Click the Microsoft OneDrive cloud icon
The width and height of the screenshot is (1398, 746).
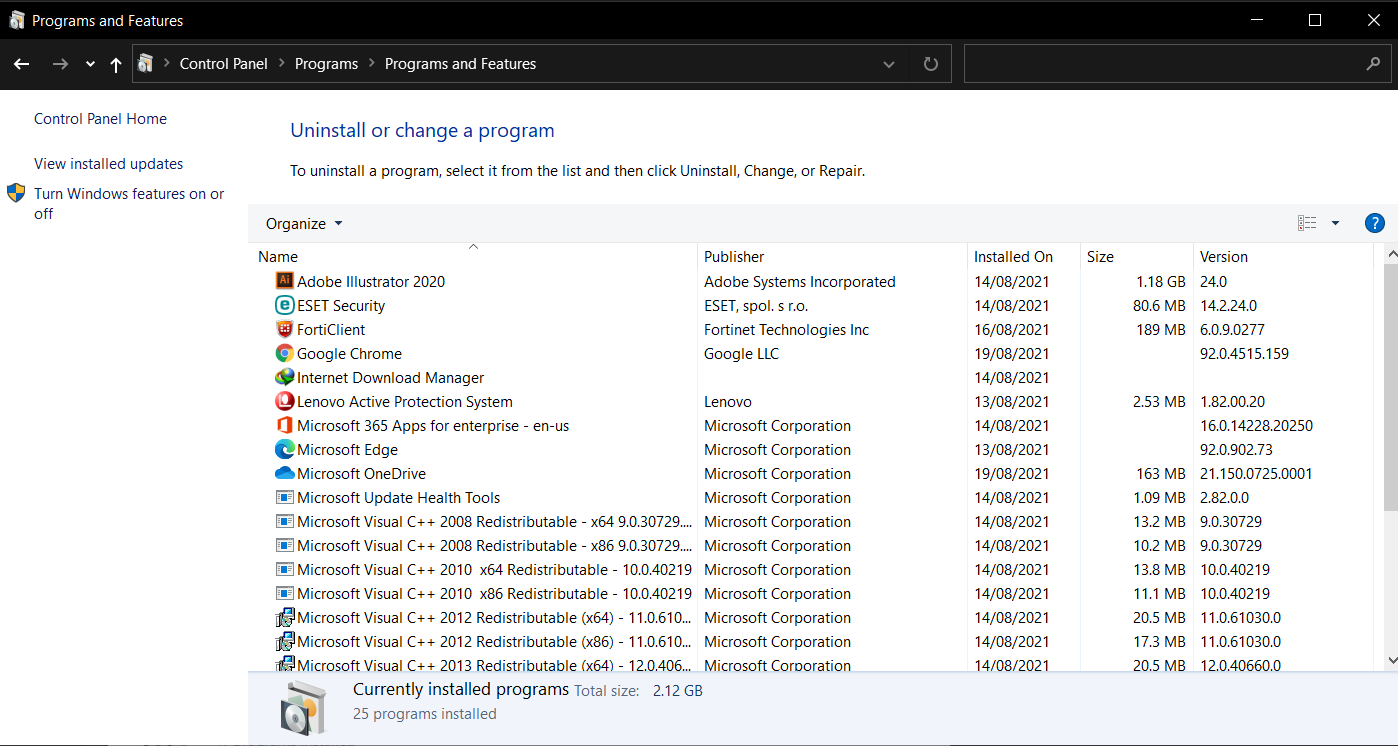(x=284, y=473)
